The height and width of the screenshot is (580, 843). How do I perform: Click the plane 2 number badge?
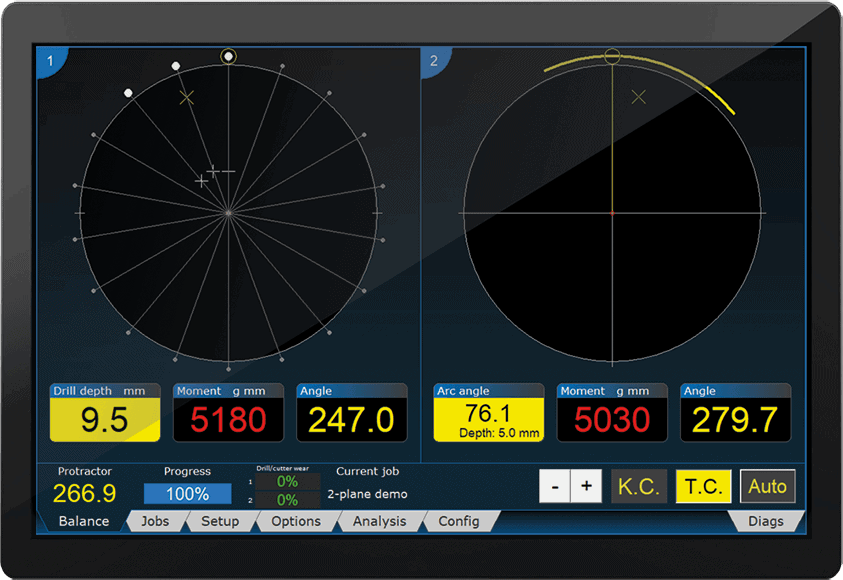click(434, 60)
